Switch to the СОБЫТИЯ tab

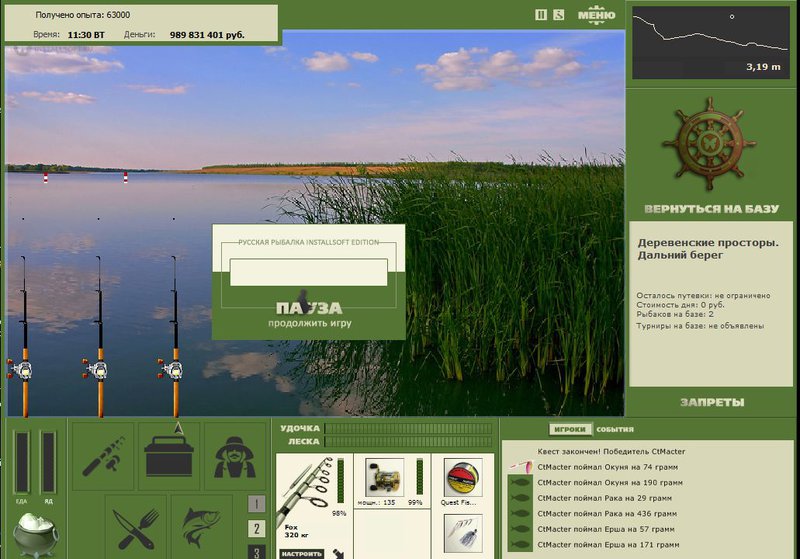click(x=615, y=429)
